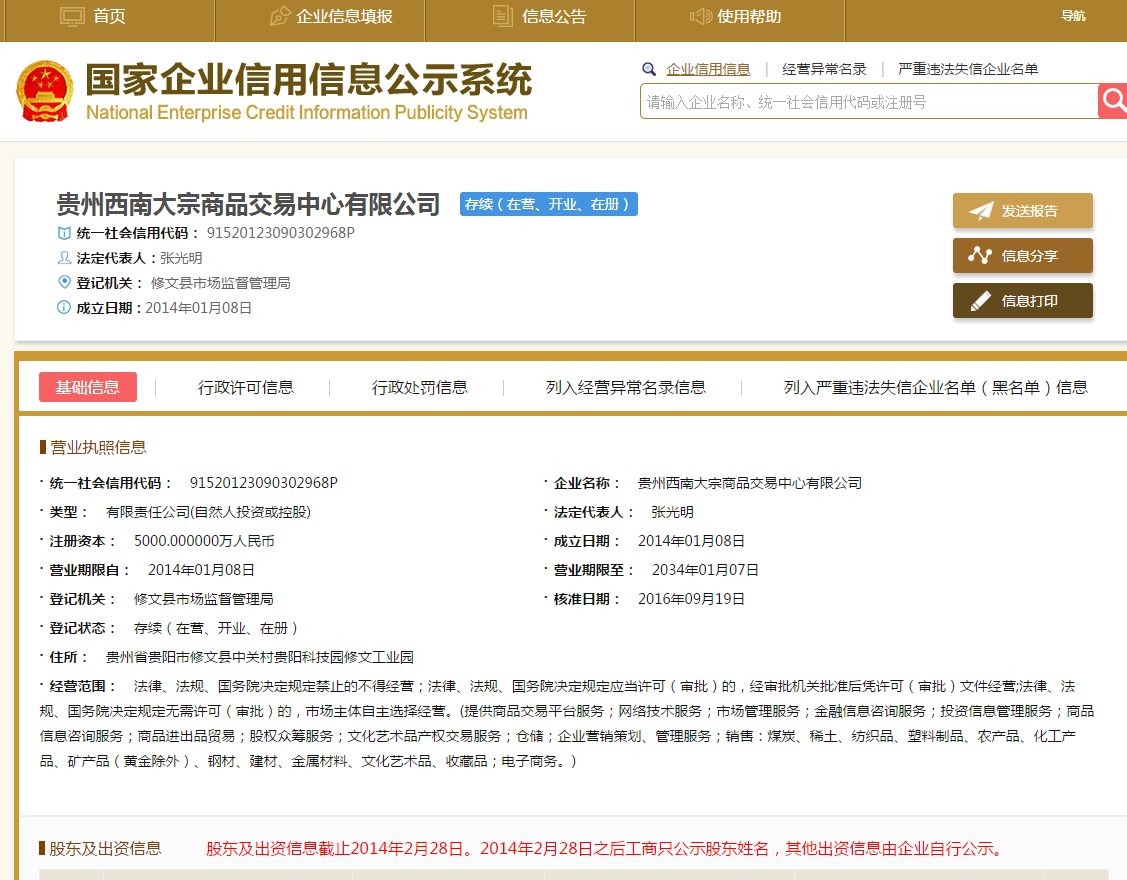Click the document icon beside 信息公告
Screen dimensions: 1127x880
(503, 16)
